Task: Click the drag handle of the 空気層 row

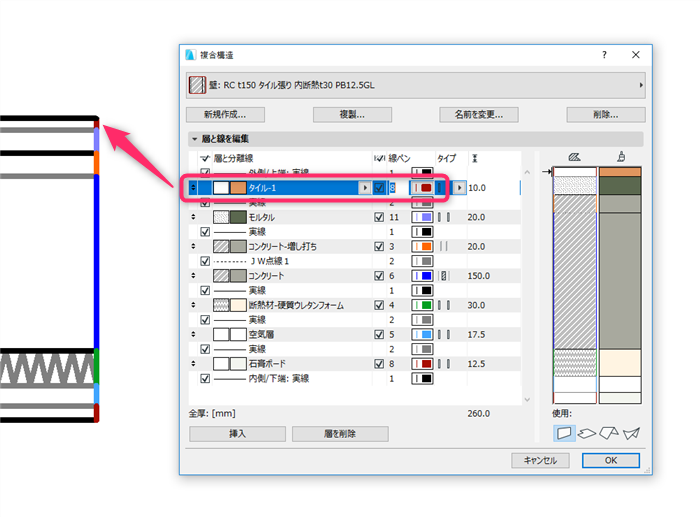Action: (x=193, y=334)
